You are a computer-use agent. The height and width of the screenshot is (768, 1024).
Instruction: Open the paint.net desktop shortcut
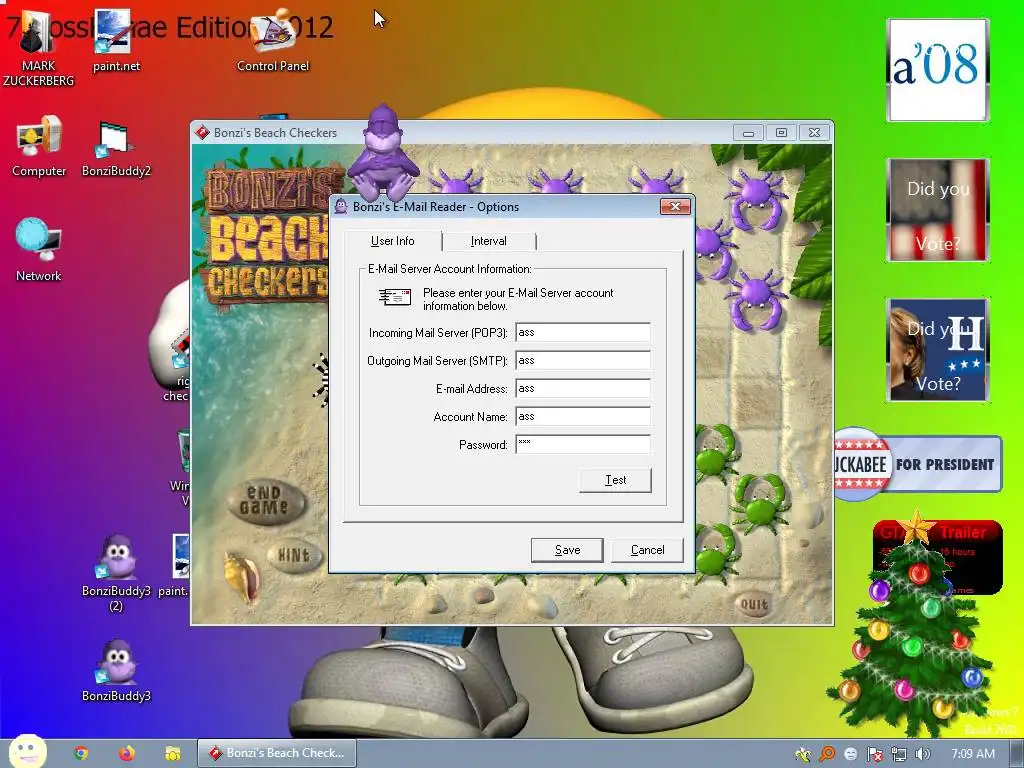[x=116, y=41]
